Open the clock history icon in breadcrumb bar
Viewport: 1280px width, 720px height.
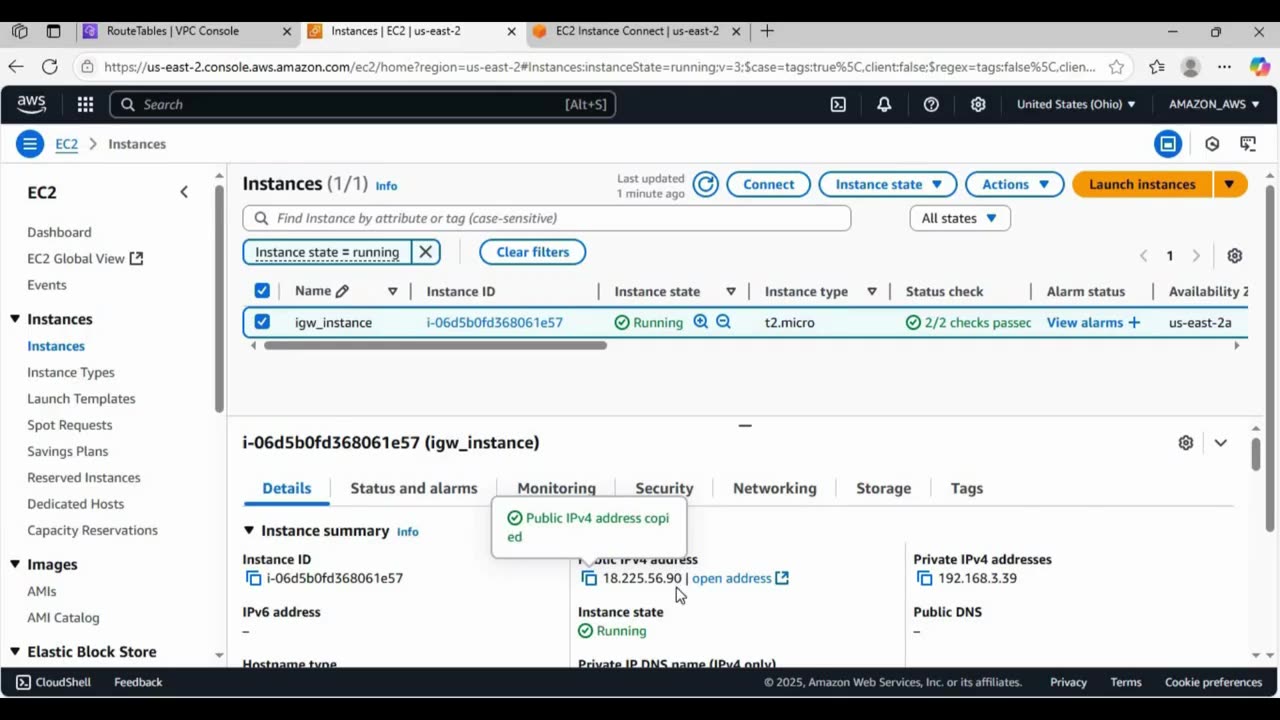point(1212,144)
